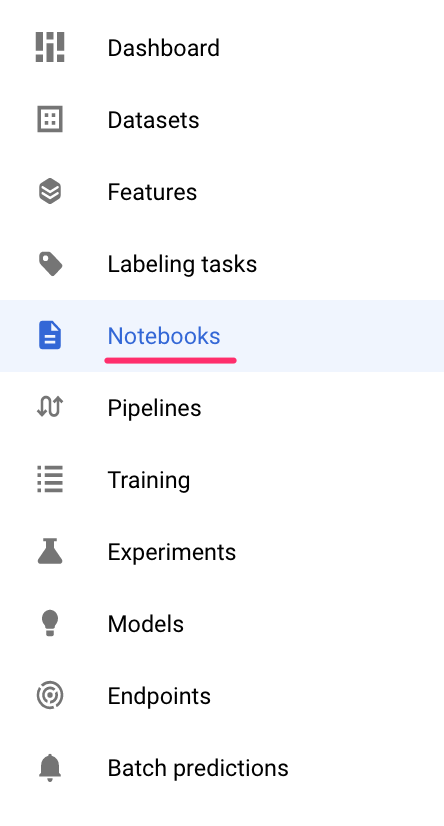Open the Batch predictions entry

222,768
